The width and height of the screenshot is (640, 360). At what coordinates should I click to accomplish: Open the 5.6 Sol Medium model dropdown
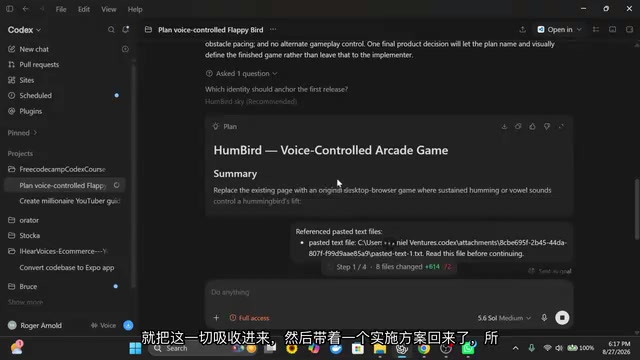click(504, 318)
